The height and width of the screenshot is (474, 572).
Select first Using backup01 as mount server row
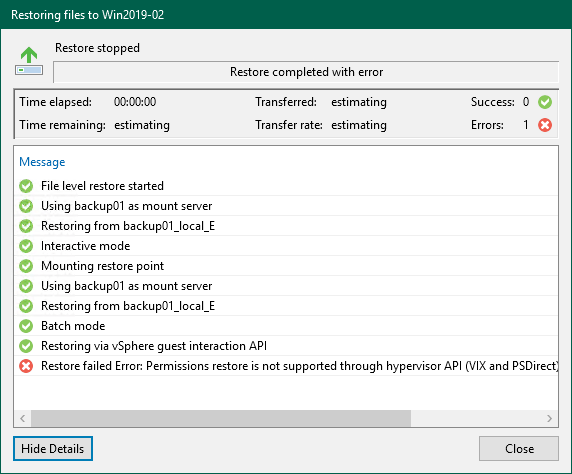[286, 206]
